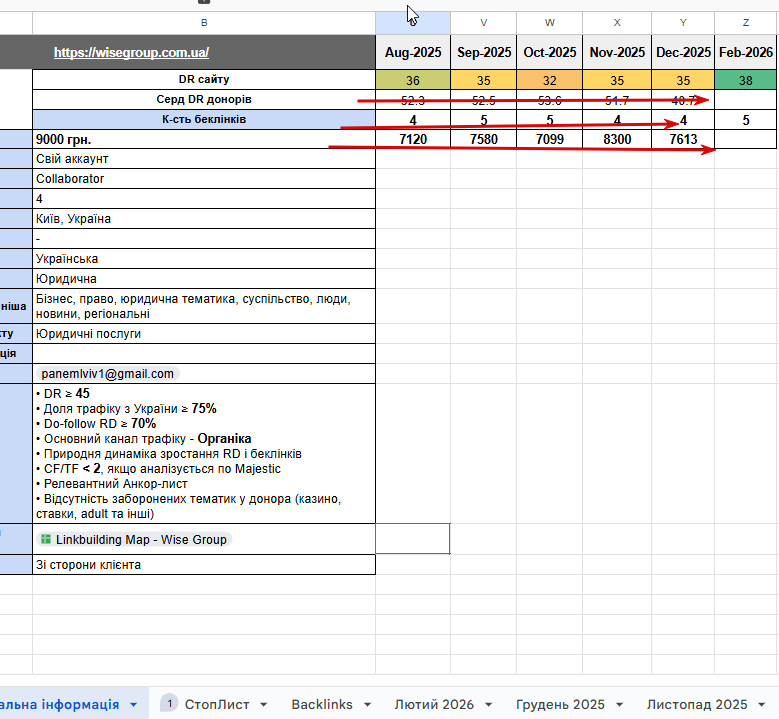Select the Dec-2025 header cell
Viewport: 779px width, 719px height.
coord(683,52)
